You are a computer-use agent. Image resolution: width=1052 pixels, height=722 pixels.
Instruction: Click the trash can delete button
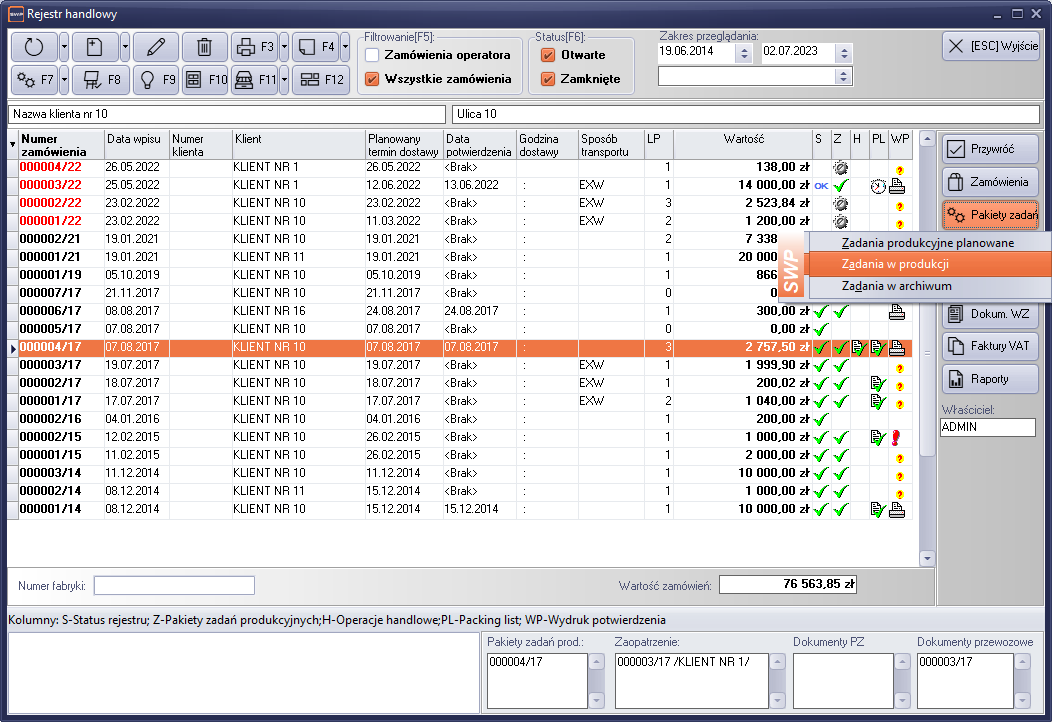[x=204, y=46]
